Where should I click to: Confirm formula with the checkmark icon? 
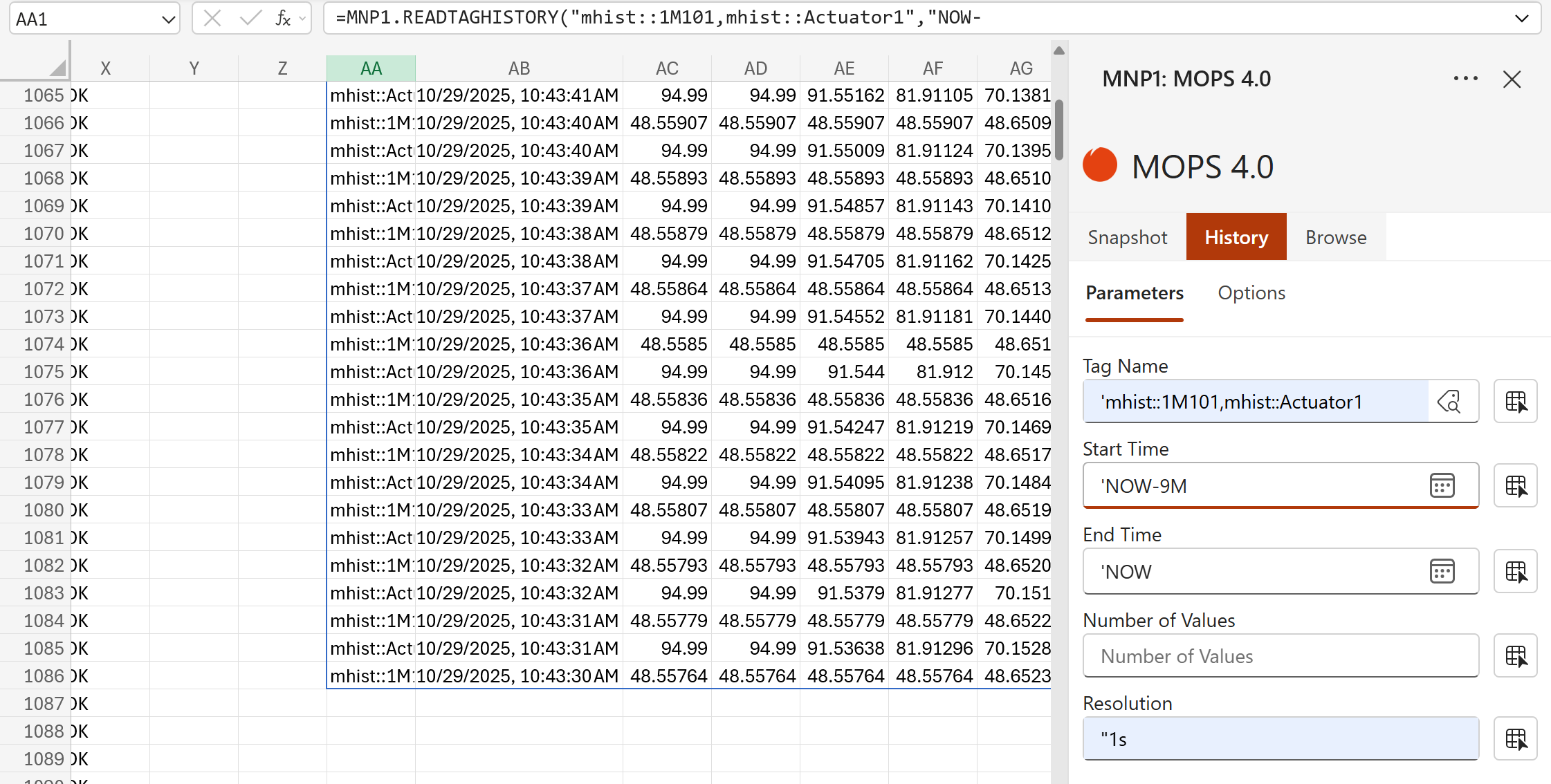pos(250,18)
